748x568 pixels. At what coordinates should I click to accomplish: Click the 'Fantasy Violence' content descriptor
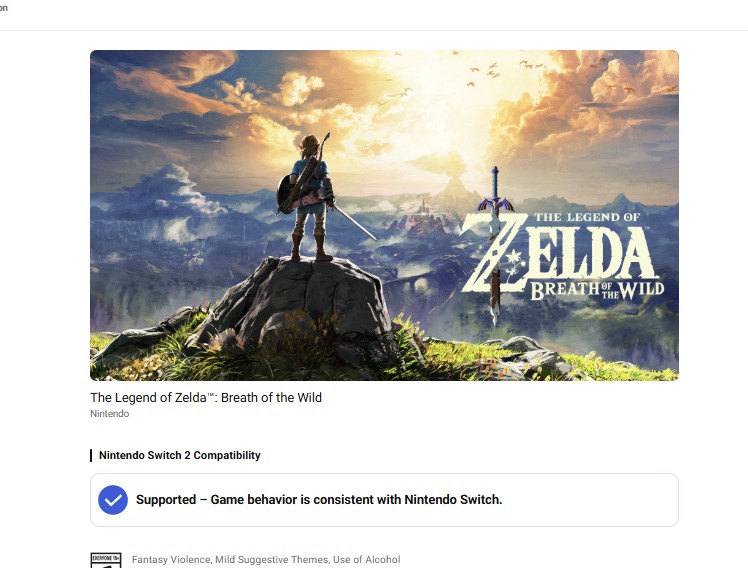pyautogui.click(x=171, y=559)
